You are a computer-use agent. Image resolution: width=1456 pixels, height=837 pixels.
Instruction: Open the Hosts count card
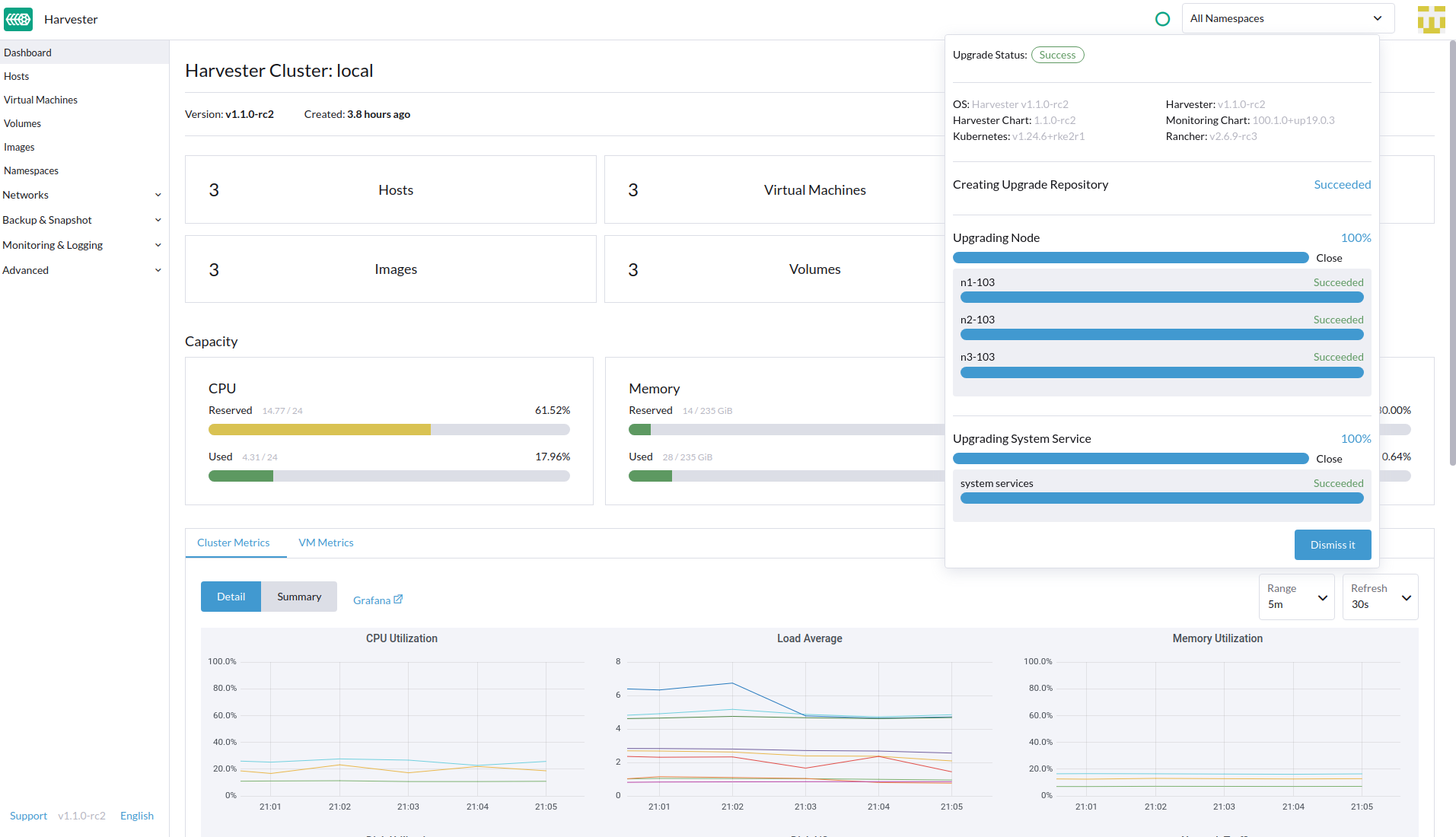pyautogui.click(x=390, y=189)
